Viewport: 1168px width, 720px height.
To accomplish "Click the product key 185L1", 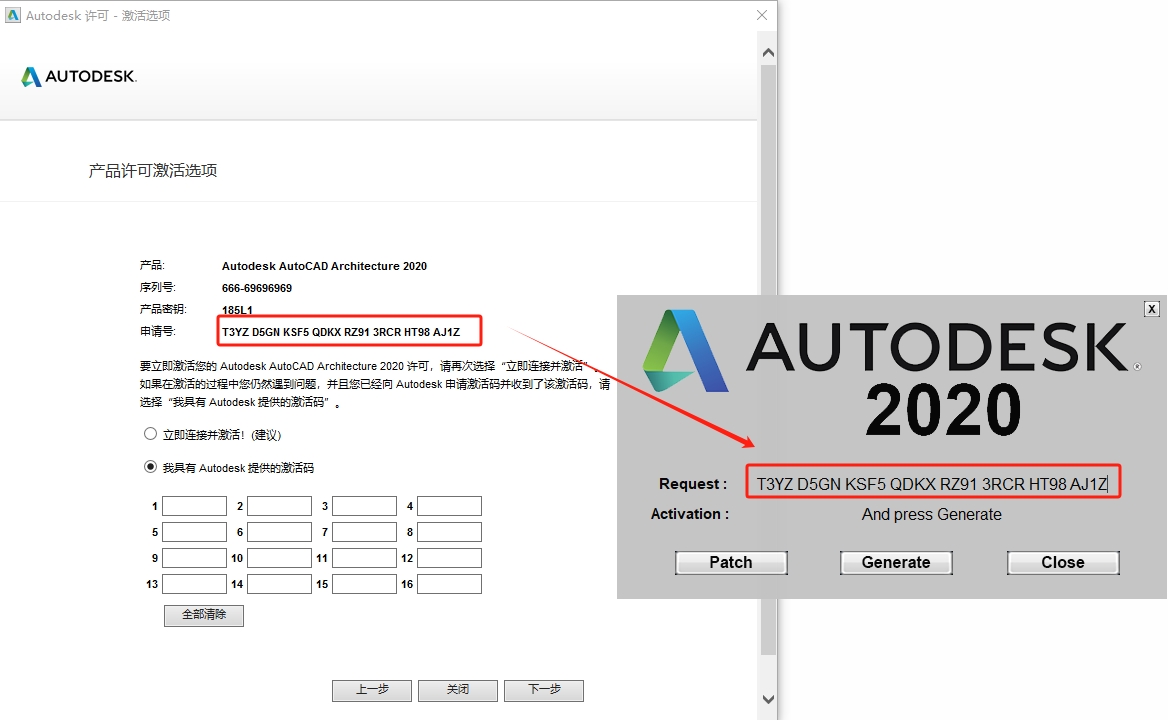I will (x=237, y=310).
